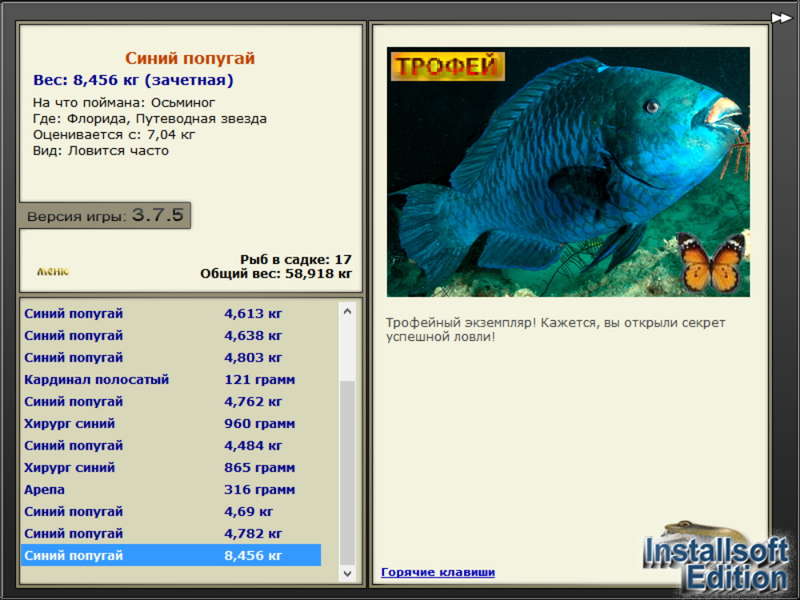Click the scrollbar up arrow in fish list
This screenshot has width=800, height=600.
(x=347, y=311)
